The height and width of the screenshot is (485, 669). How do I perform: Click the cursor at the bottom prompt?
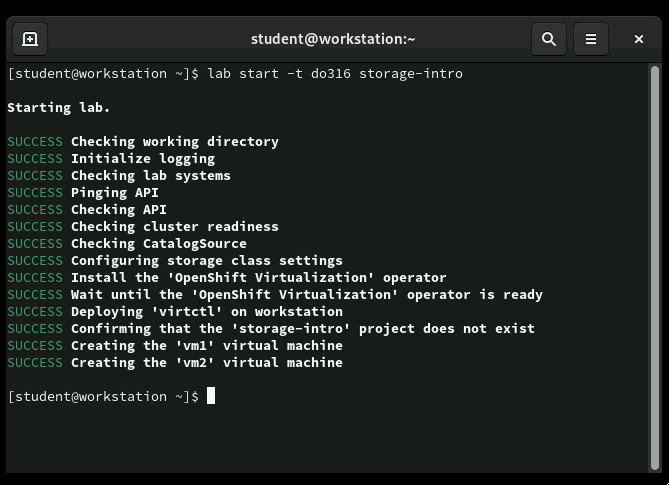click(x=211, y=396)
